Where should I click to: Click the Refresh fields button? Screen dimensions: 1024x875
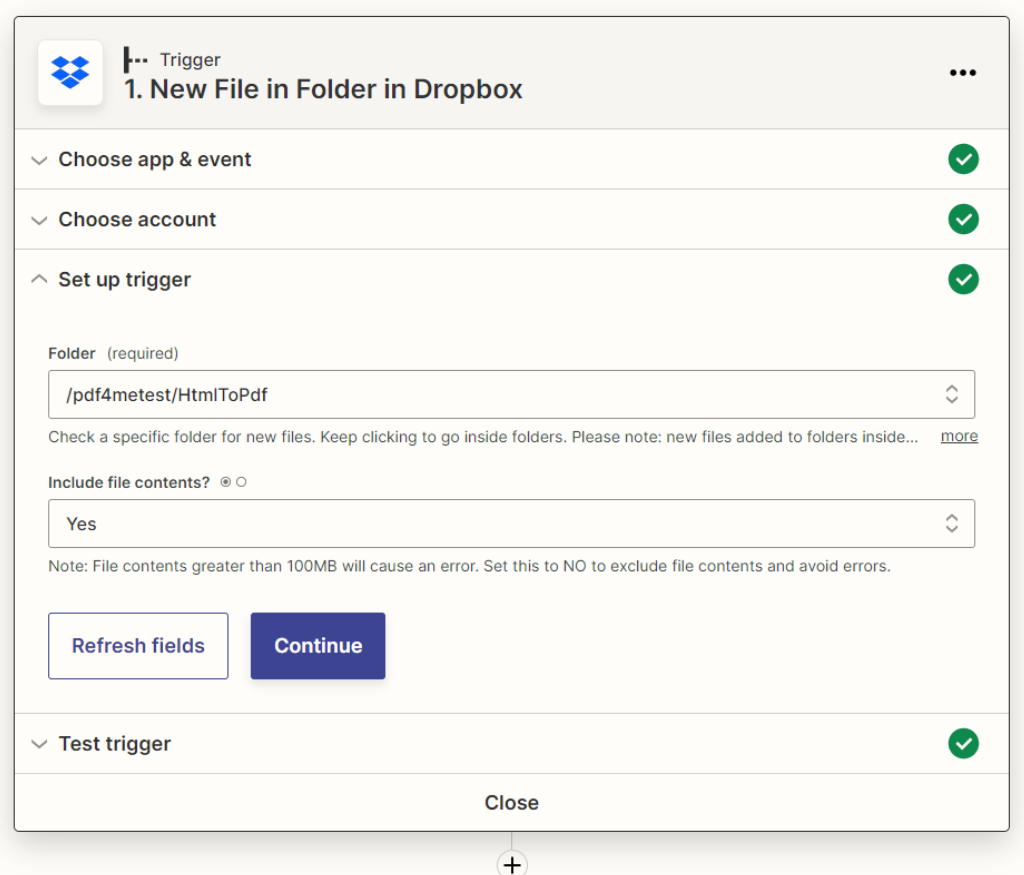[138, 646]
